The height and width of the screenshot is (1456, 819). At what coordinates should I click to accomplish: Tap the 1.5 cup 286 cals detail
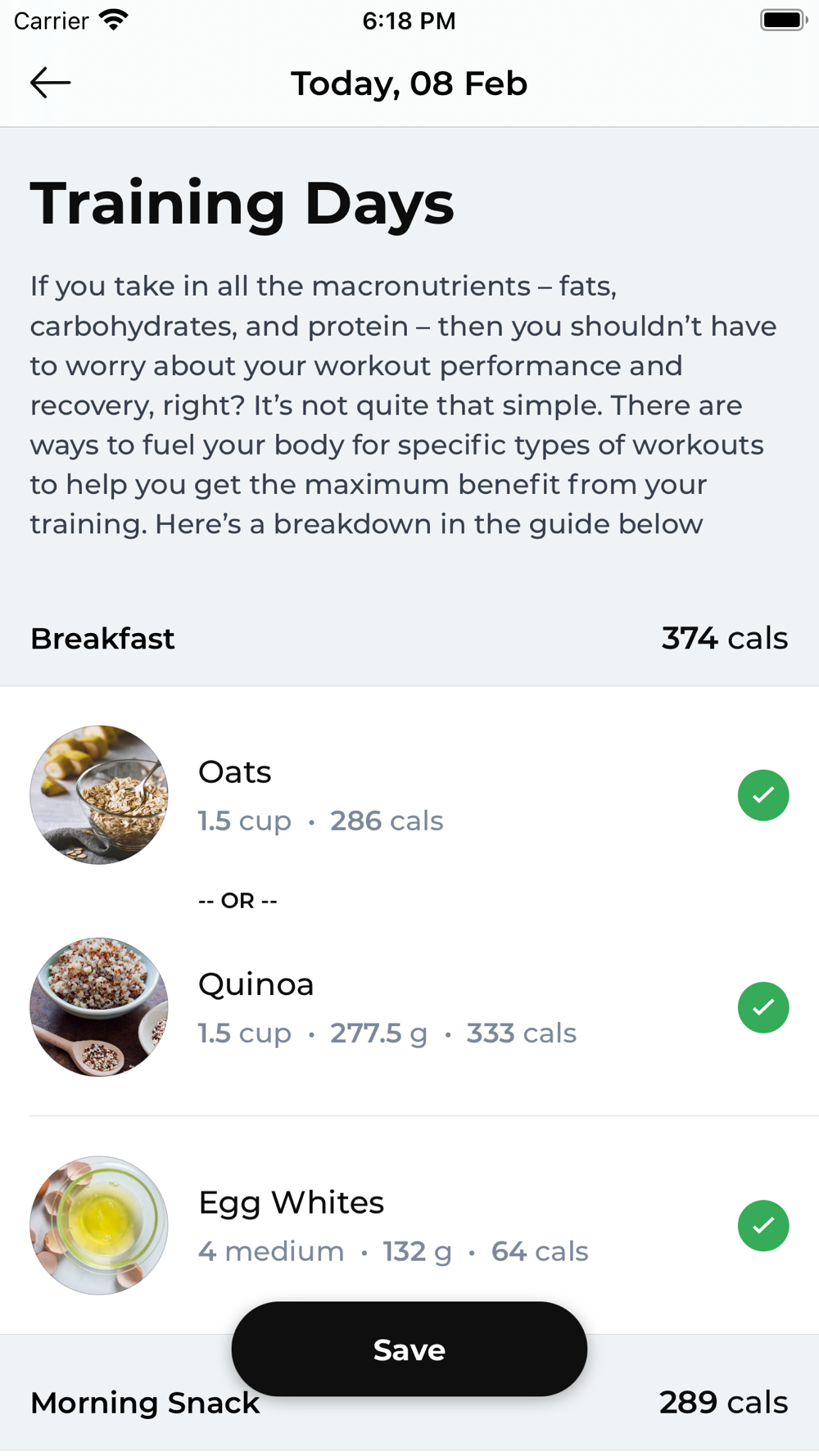point(321,821)
